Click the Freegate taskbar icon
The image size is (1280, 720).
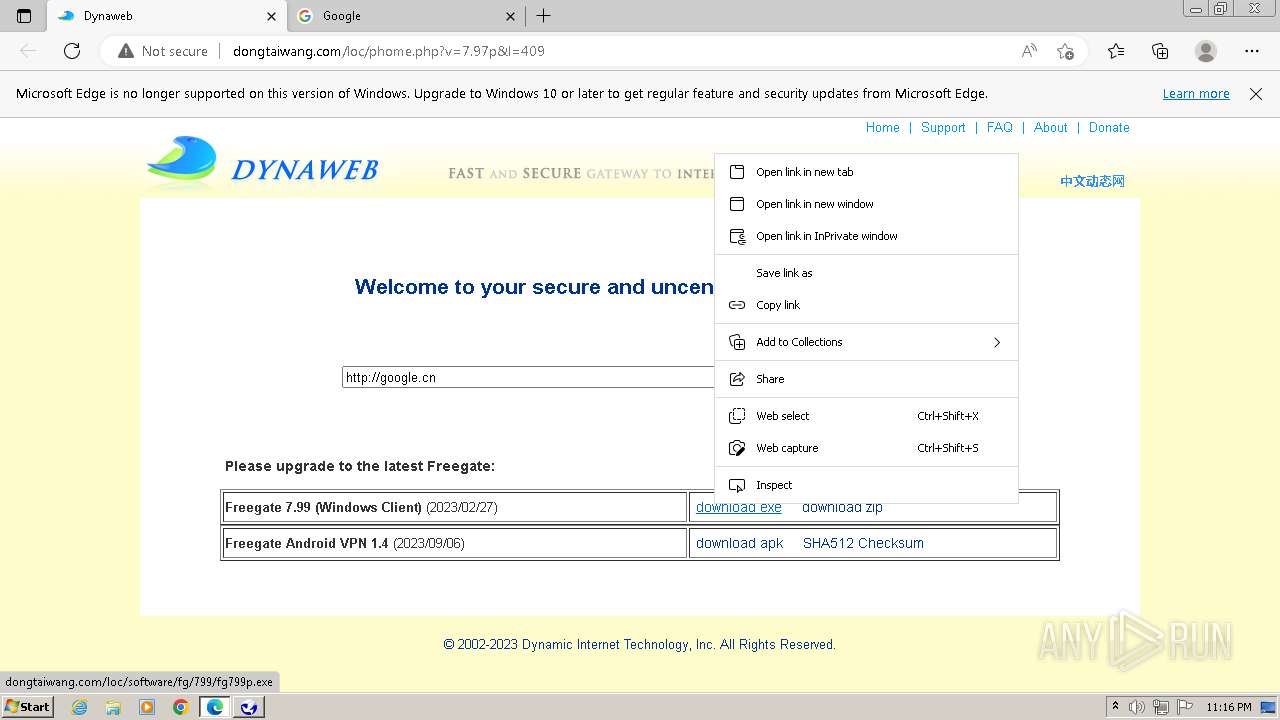[249, 707]
